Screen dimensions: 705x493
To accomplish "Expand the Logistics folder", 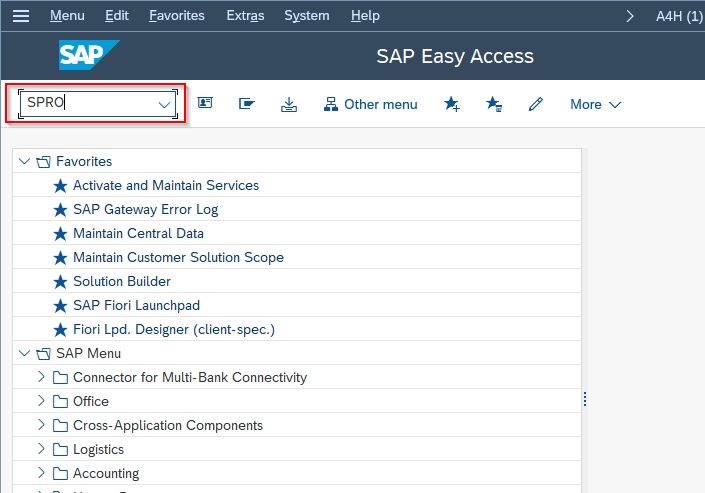I will [41, 449].
